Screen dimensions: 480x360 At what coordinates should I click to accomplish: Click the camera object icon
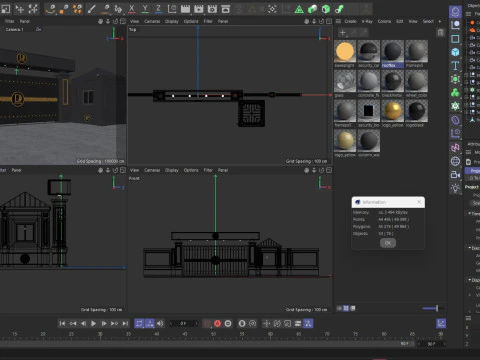(x=455, y=175)
